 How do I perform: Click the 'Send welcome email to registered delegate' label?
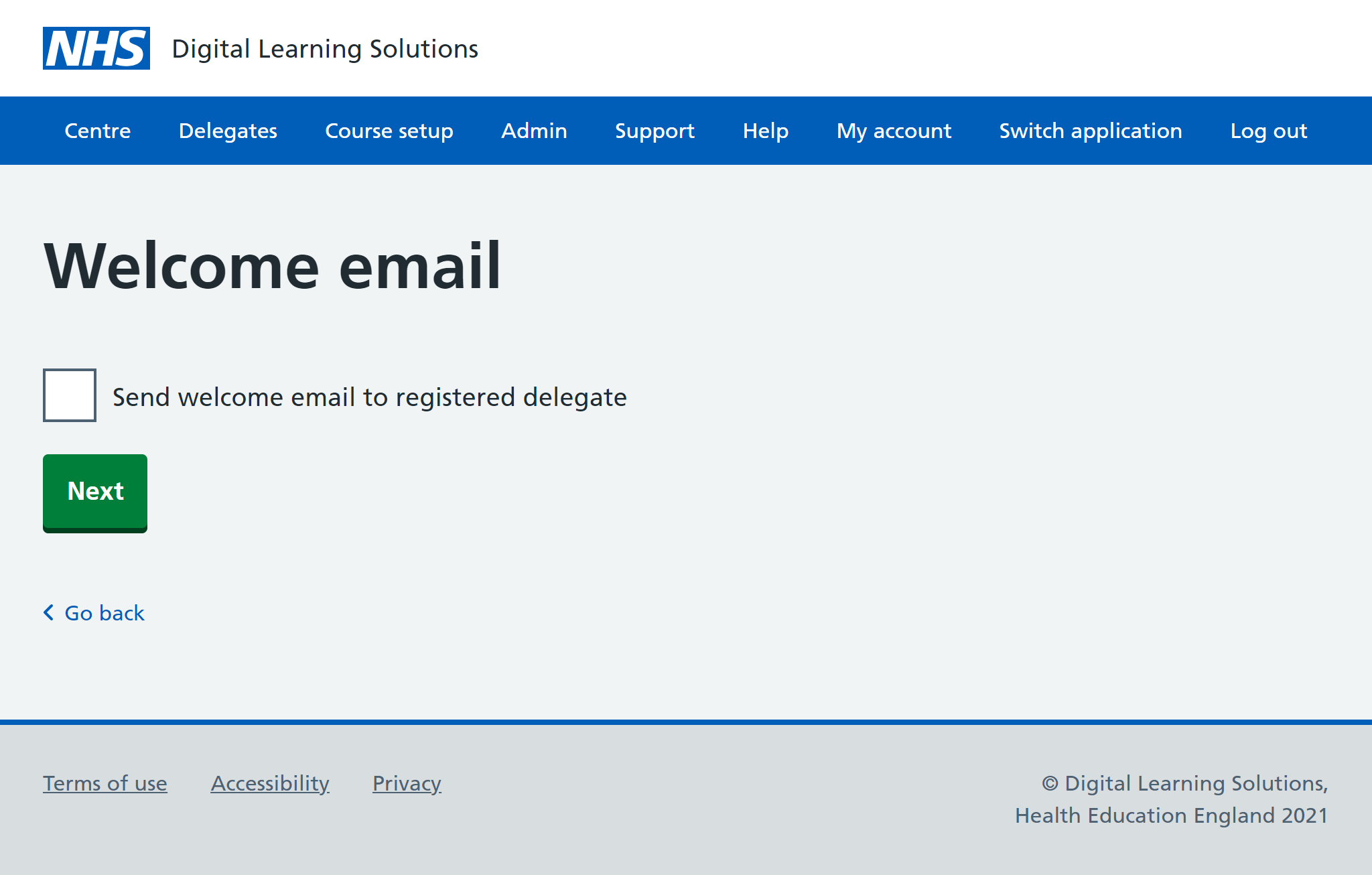click(x=369, y=397)
